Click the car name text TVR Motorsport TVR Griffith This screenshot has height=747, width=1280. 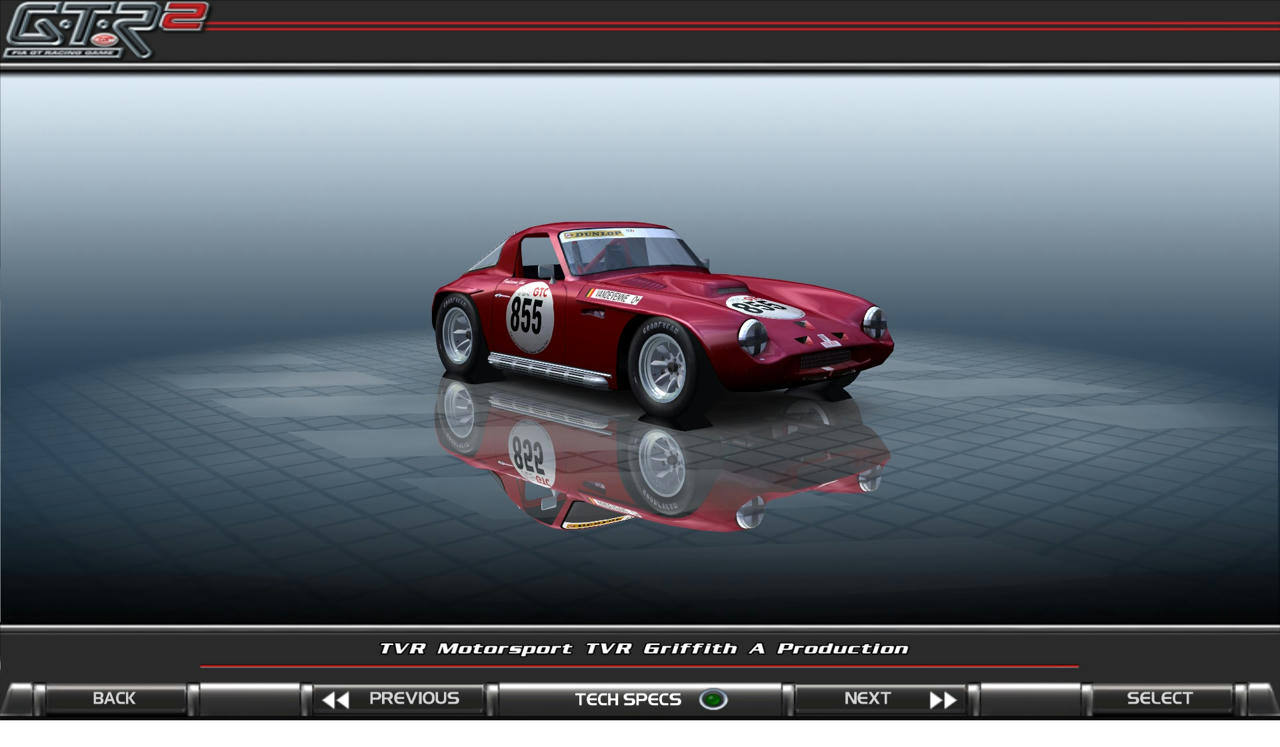(x=644, y=648)
